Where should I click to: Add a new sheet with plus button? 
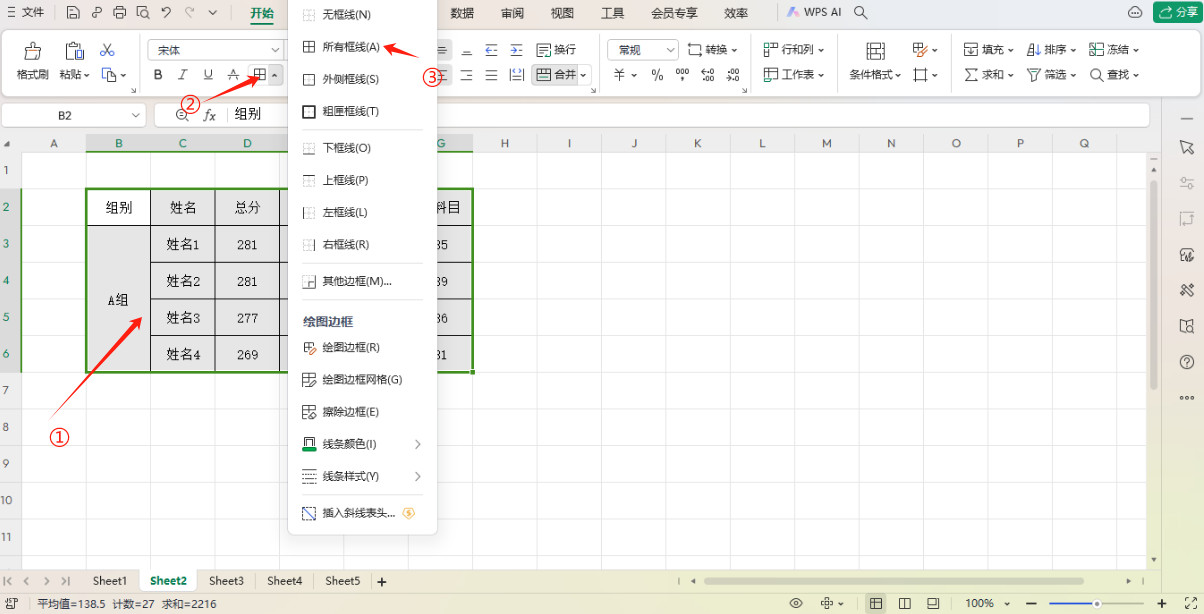click(x=381, y=581)
